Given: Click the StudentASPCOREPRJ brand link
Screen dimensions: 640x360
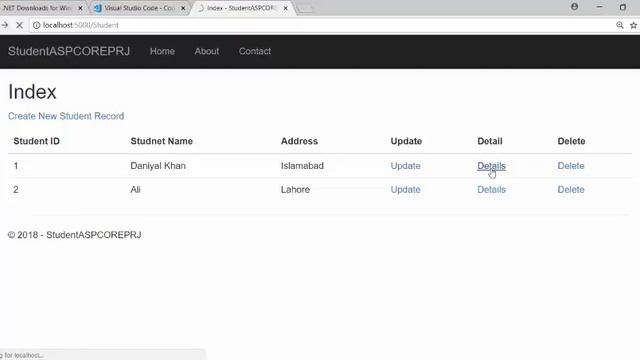Looking at the screenshot, I should coord(69,51).
